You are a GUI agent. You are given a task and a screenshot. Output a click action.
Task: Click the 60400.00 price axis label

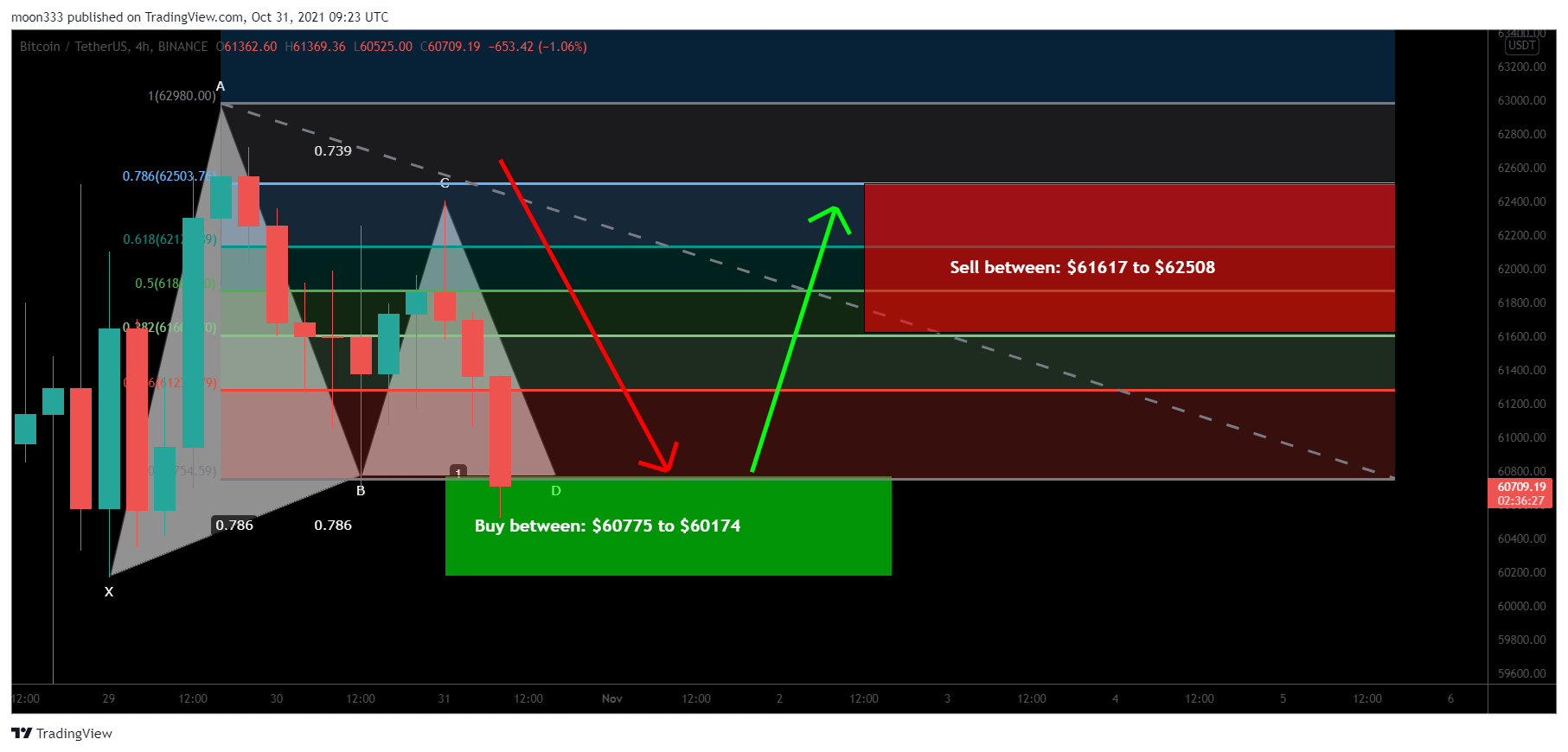[1521, 539]
